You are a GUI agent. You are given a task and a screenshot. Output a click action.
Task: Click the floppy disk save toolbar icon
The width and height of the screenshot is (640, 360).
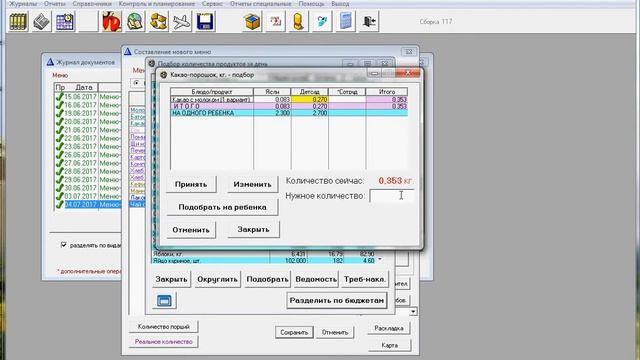tap(205, 21)
